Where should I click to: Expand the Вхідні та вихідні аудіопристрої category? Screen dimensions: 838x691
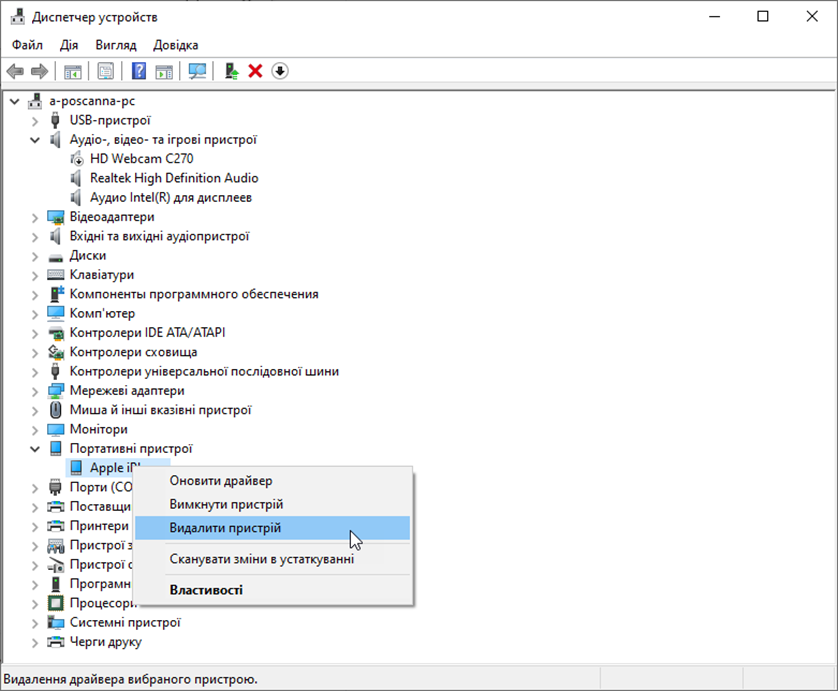tap(35, 237)
